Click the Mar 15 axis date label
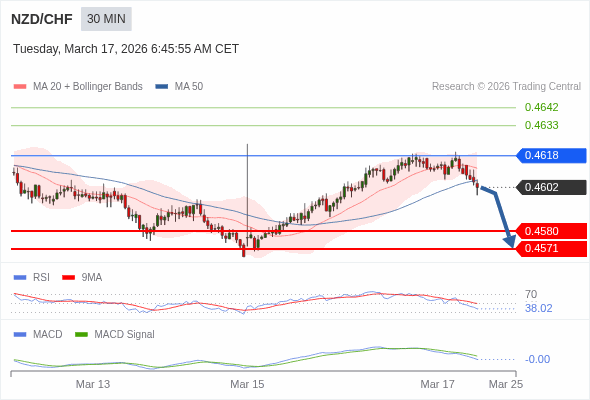Viewport: 590px width, 400px height. [x=247, y=384]
